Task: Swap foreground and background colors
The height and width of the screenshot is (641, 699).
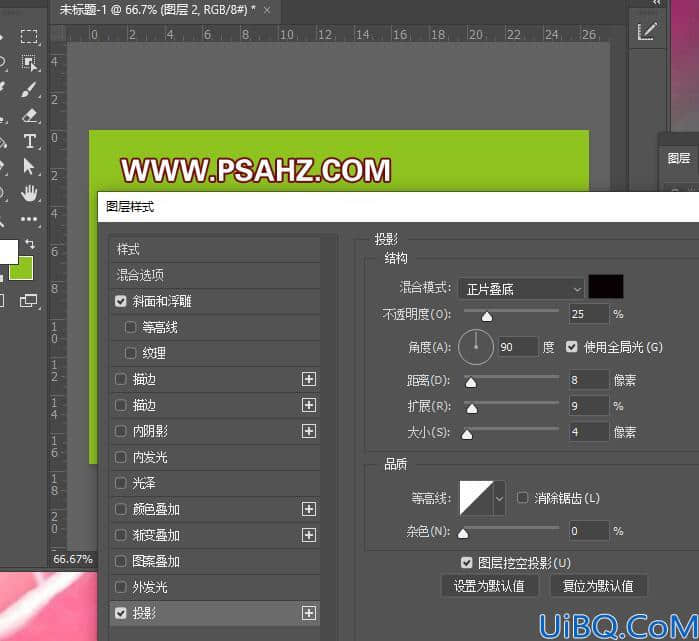Action: [x=30, y=243]
